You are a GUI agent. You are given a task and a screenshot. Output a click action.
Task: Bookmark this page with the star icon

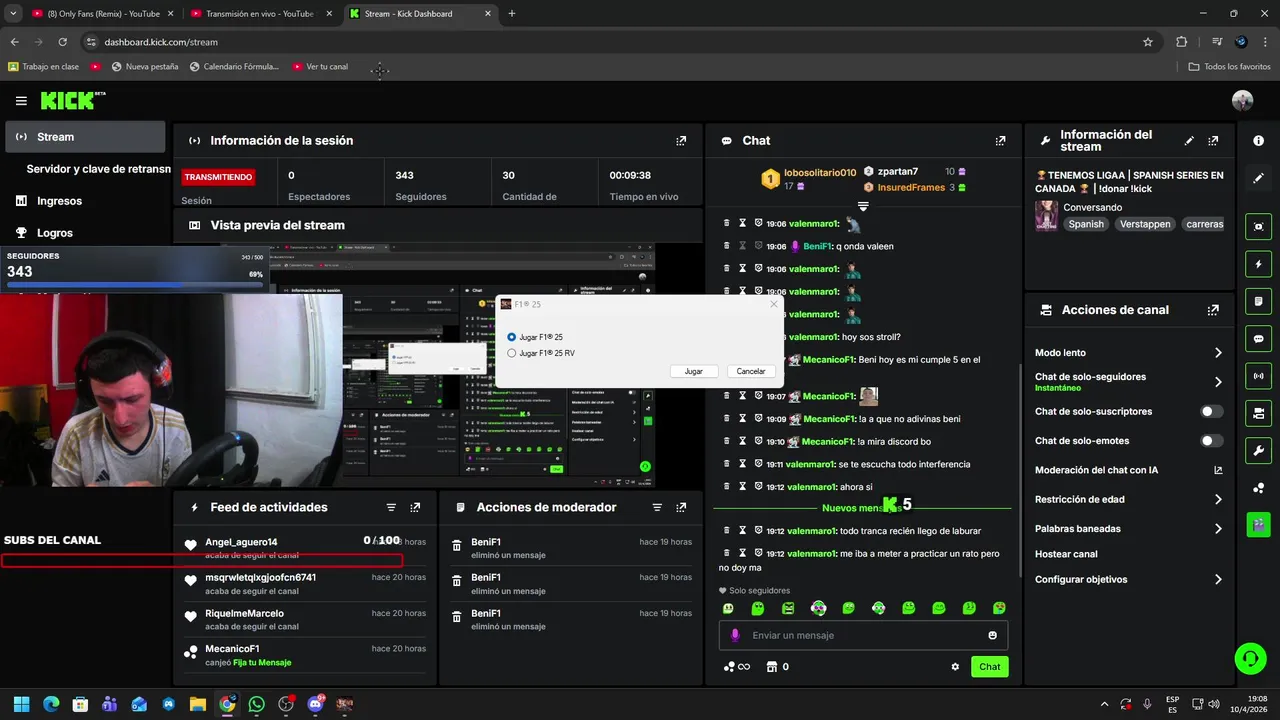[1148, 42]
